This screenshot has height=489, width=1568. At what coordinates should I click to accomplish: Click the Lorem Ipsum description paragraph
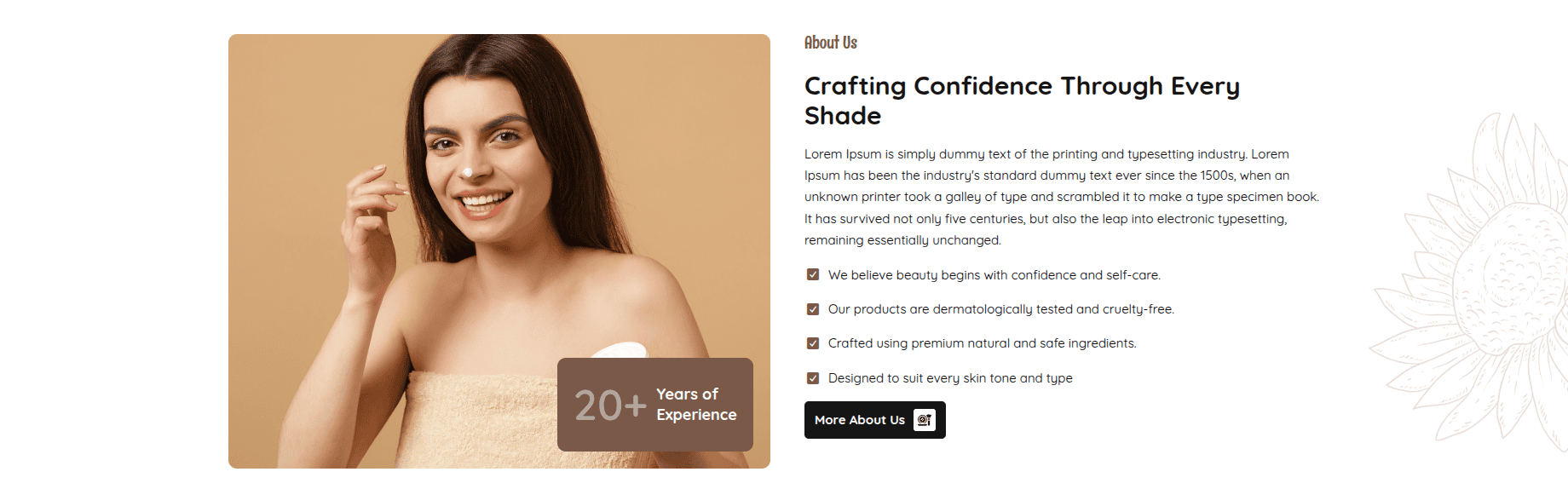1061,197
